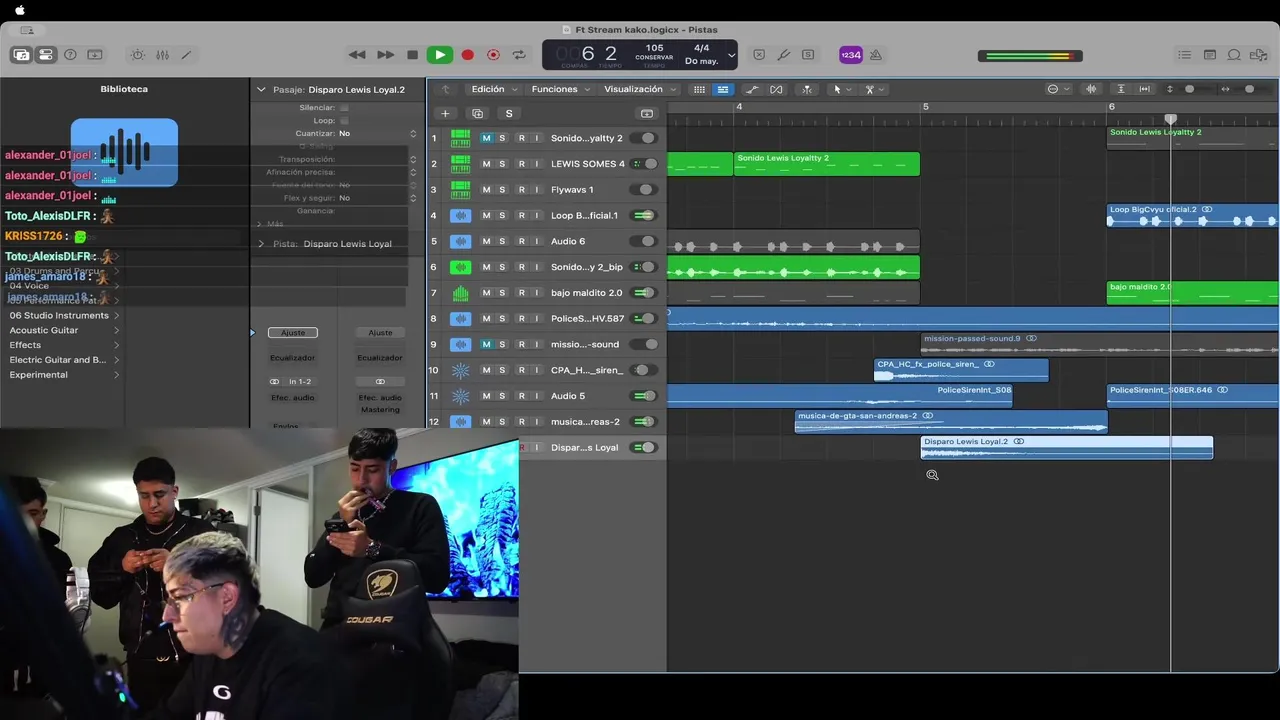Click the Solo S icon in control bar

[x=808, y=55]
